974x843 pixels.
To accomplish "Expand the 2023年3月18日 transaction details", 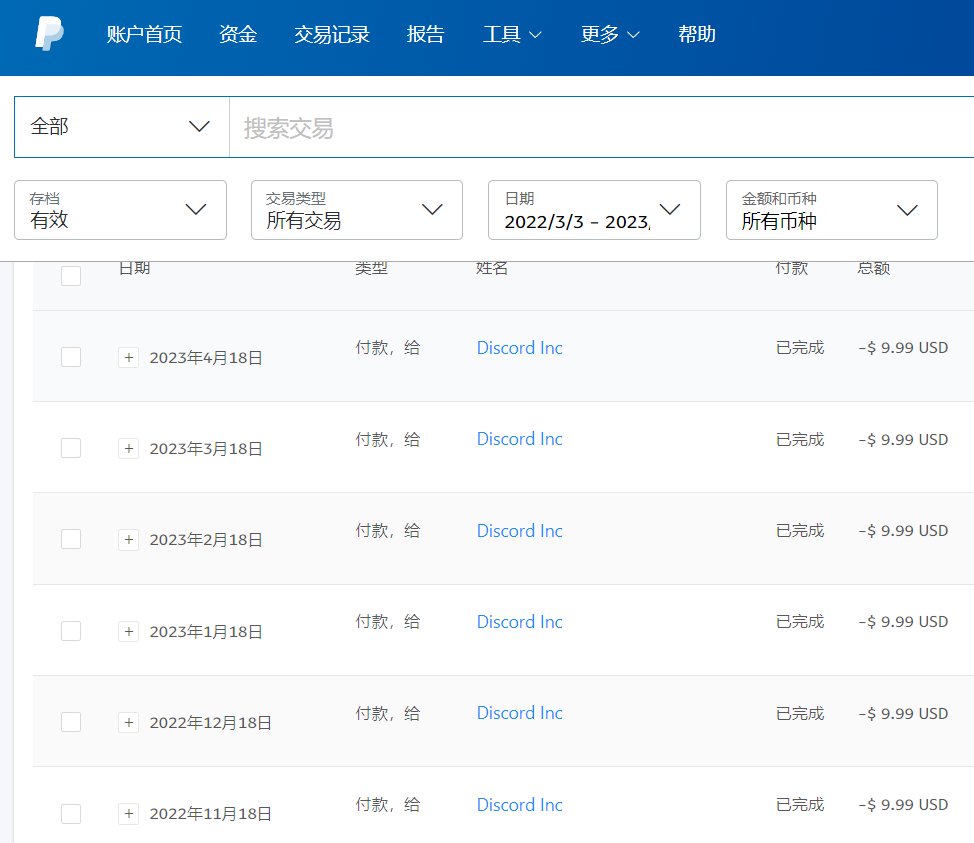I will tap(129, 449).
